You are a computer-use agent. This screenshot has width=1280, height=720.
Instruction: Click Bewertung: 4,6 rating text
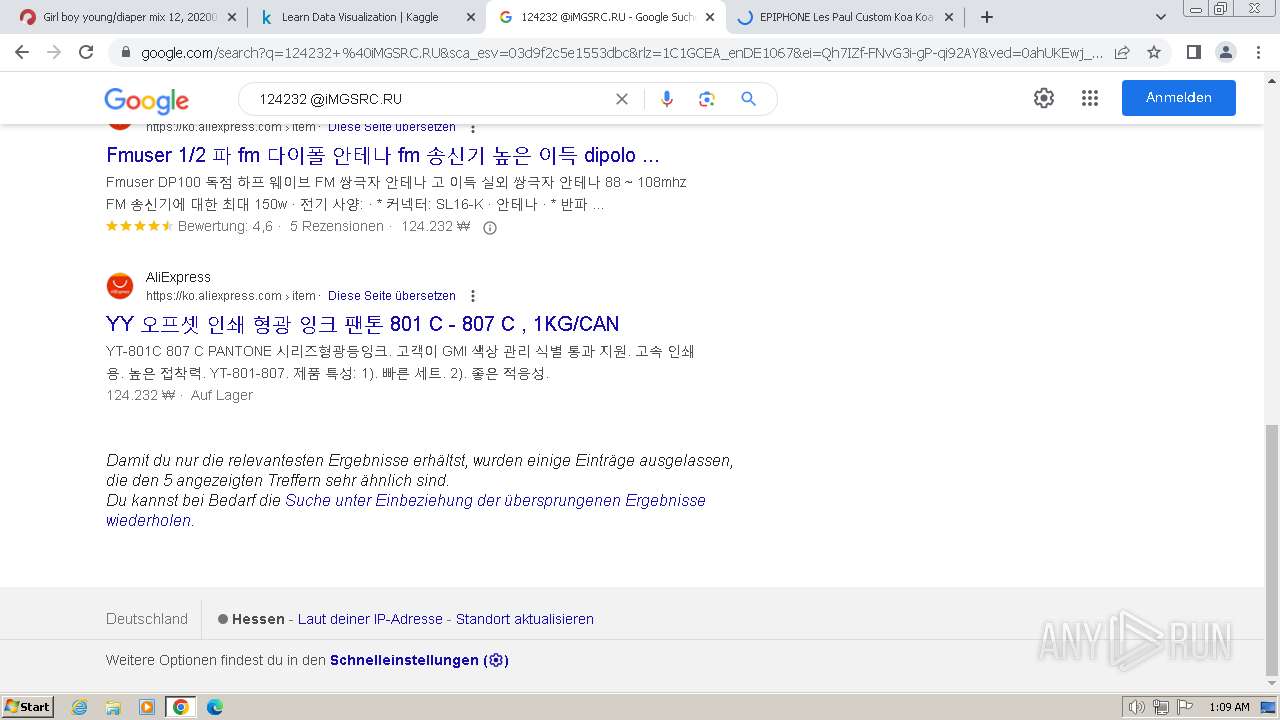(225, 227)
